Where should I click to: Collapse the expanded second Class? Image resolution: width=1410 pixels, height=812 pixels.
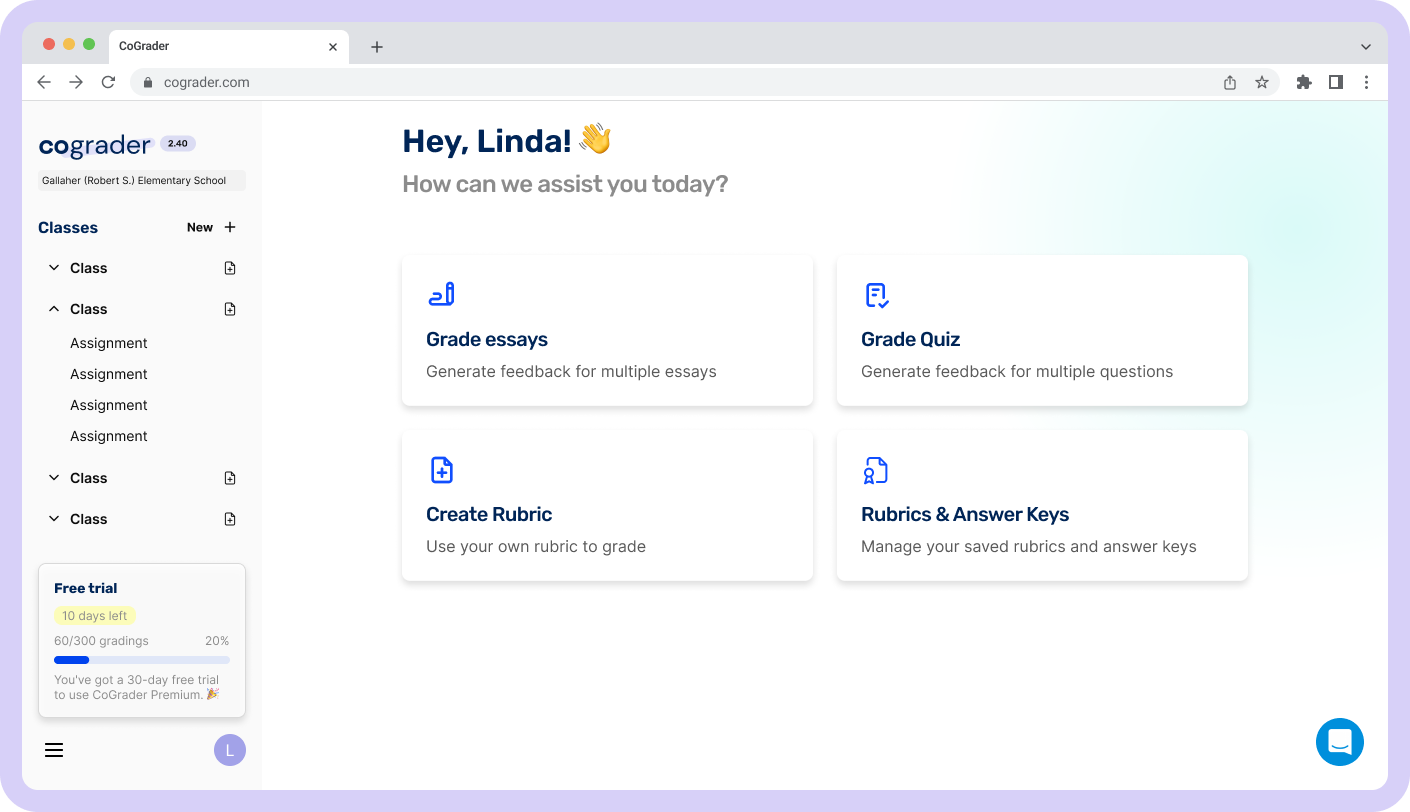(54, 309)
